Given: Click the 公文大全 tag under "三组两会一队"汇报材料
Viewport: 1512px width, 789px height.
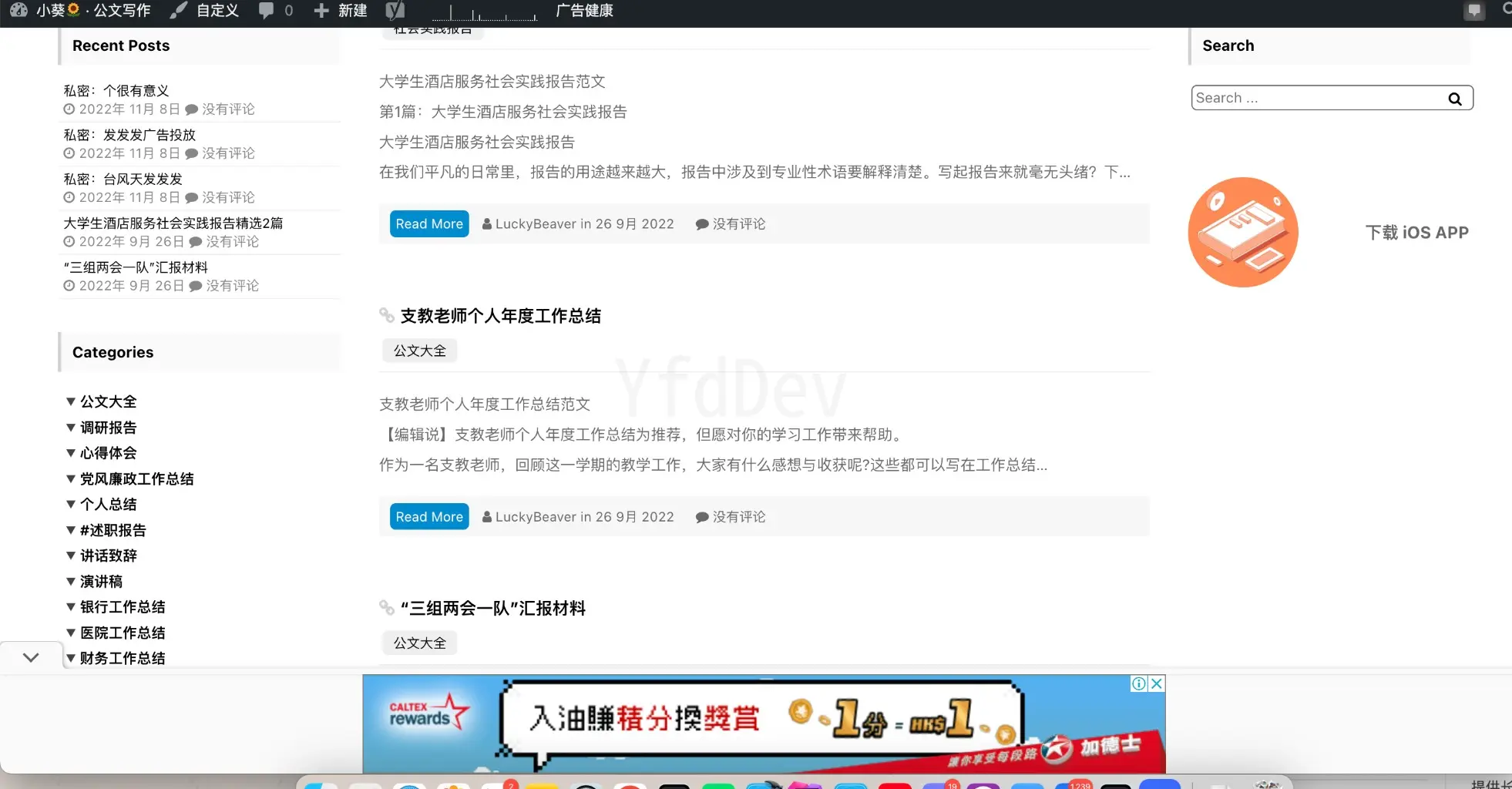Looking at the screenshot, I should [420, 643].
